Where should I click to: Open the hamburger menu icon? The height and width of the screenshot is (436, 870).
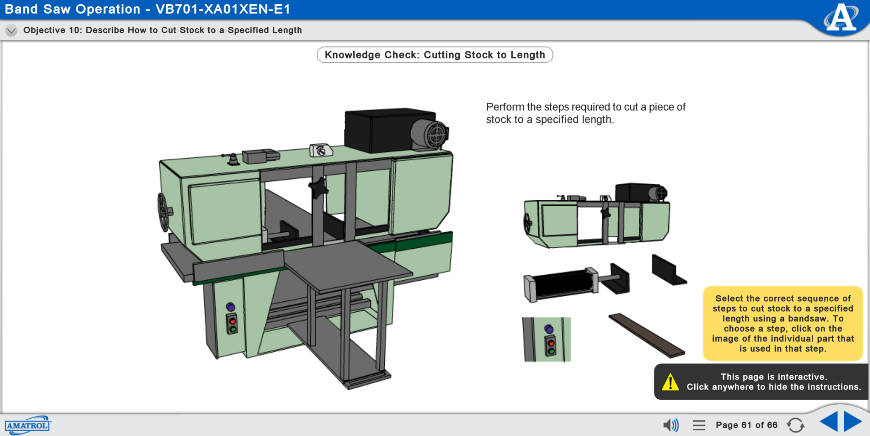pos(699,425)
